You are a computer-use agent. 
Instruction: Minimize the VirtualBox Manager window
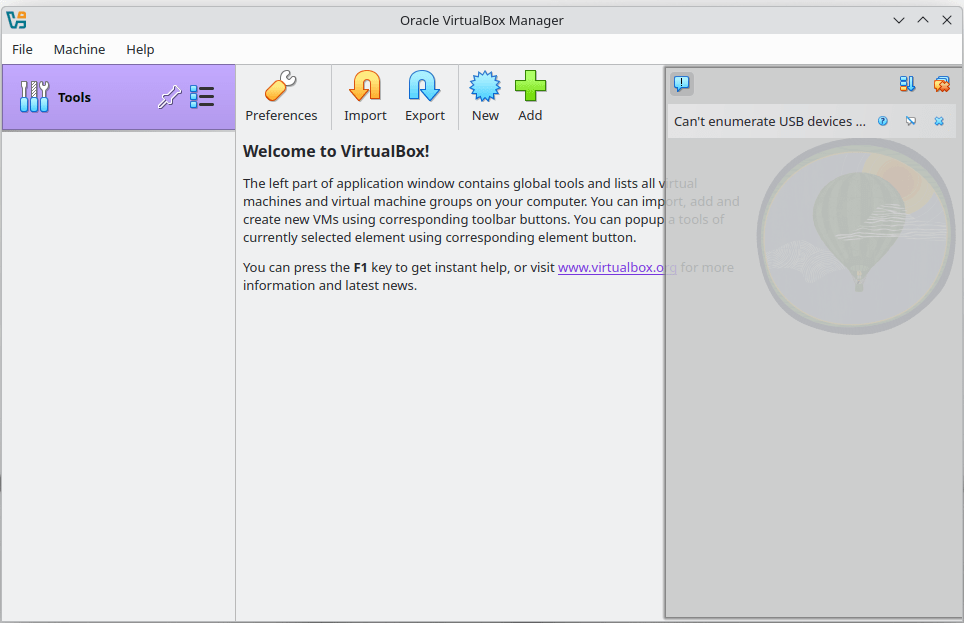[898, 20]
